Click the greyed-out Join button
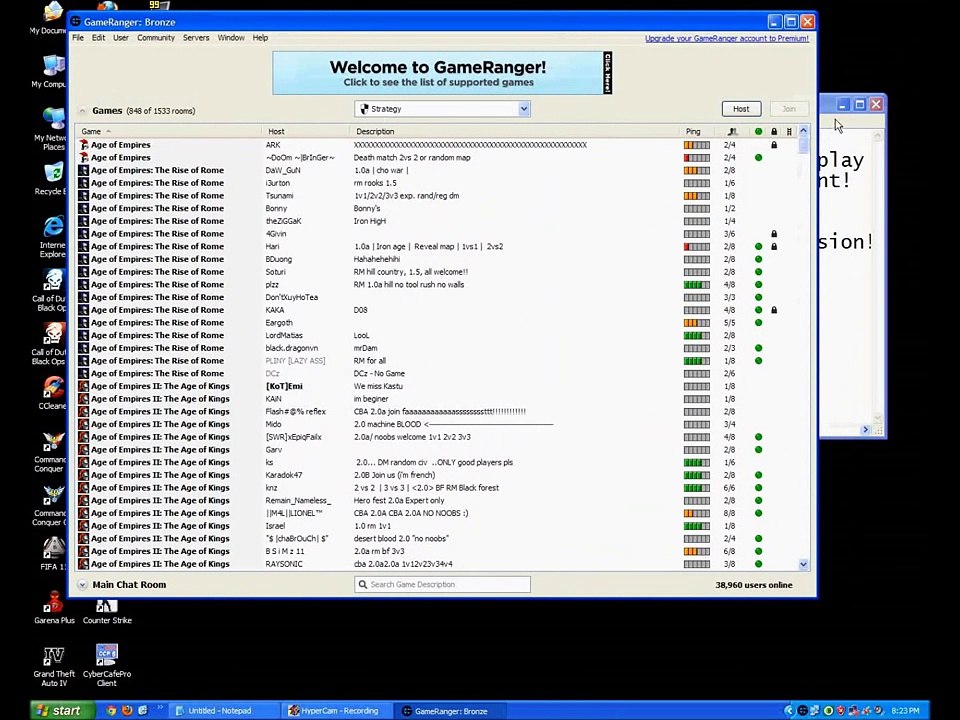960x720 pixels. tap(789, 109)
